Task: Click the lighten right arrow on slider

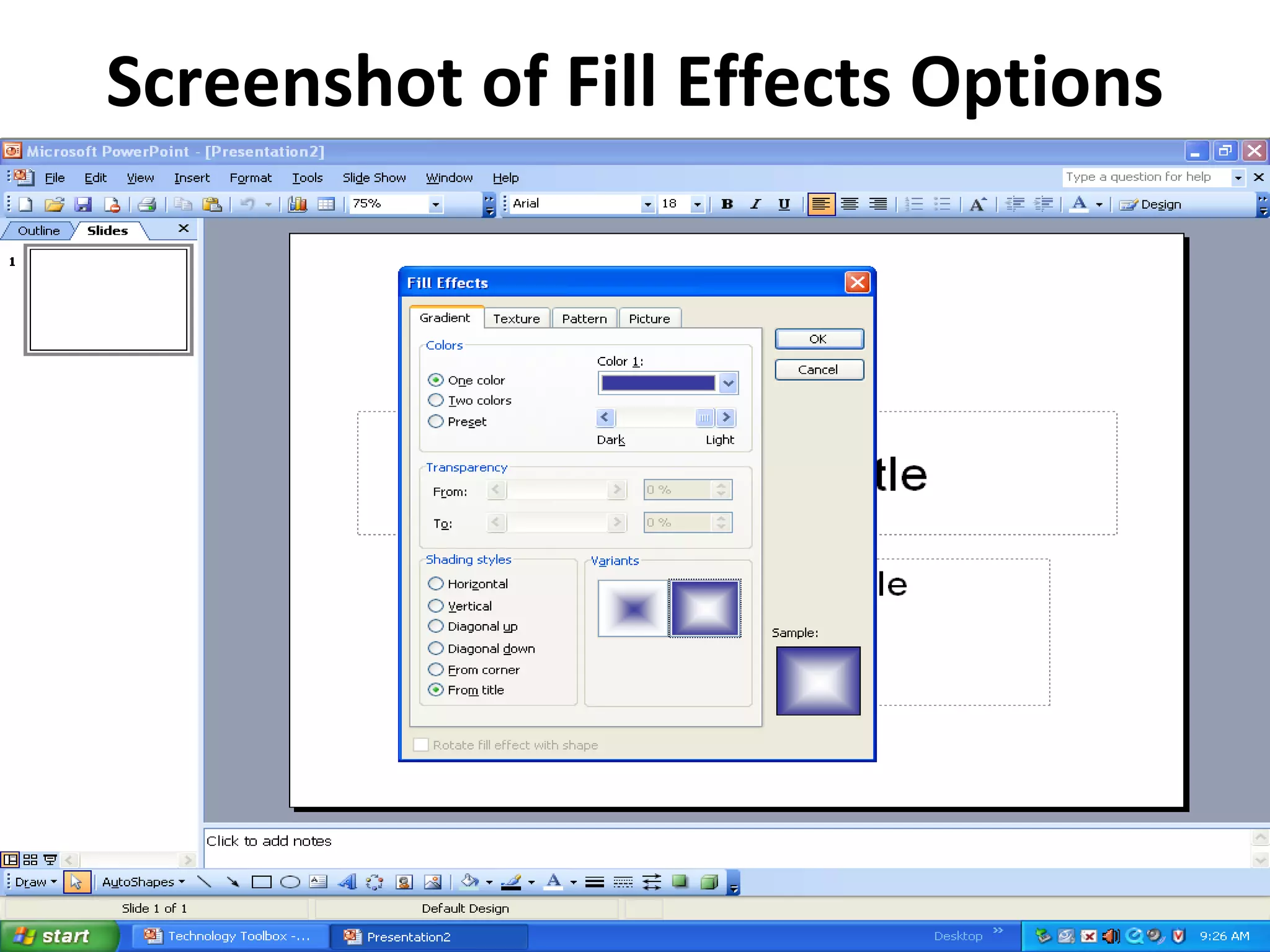Action: pos(726,418)
